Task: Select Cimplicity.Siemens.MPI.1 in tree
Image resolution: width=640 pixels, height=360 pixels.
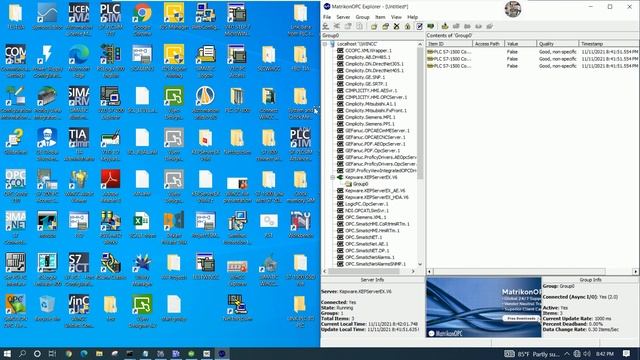Action: point(370,117)
